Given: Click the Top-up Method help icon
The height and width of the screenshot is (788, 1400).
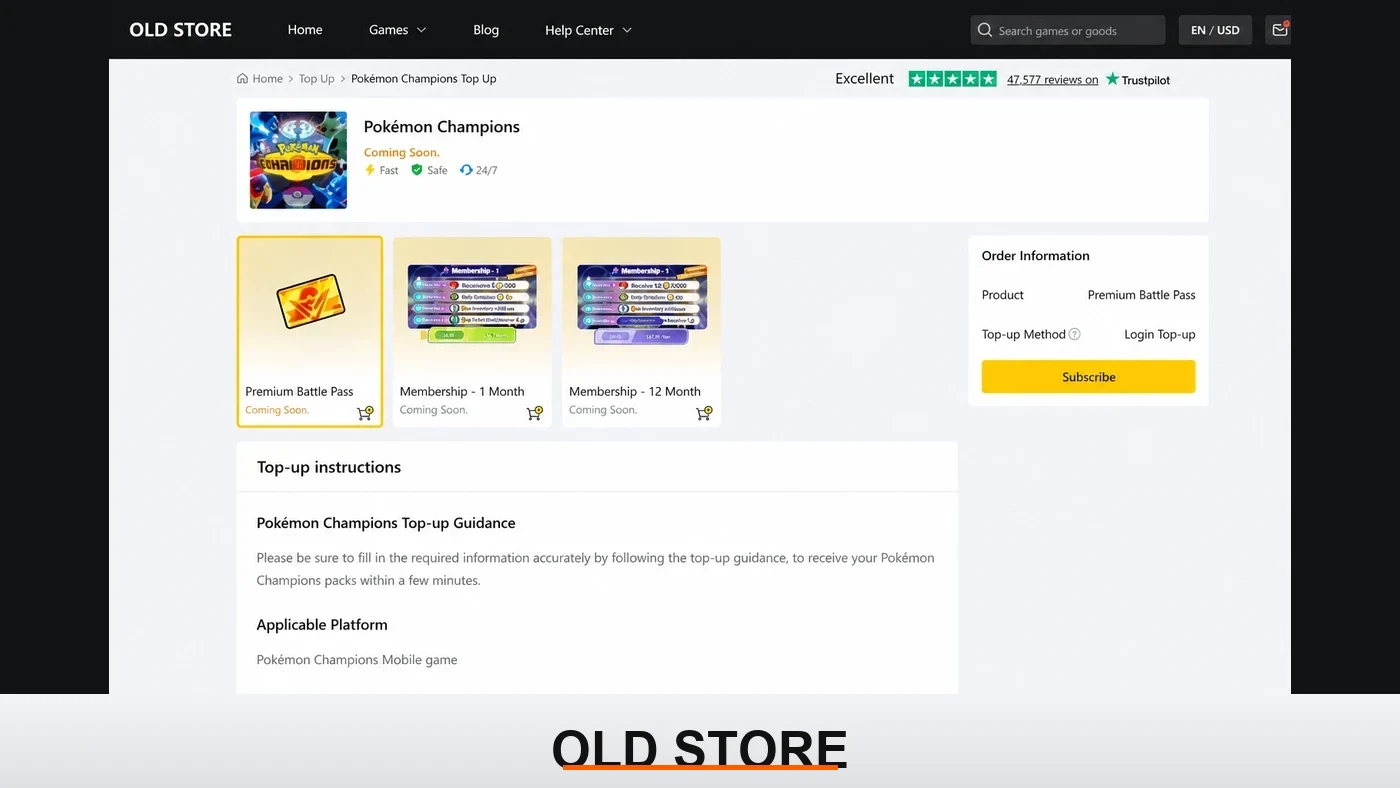Looking at the screenshot, I should [x=1075, y=334].
